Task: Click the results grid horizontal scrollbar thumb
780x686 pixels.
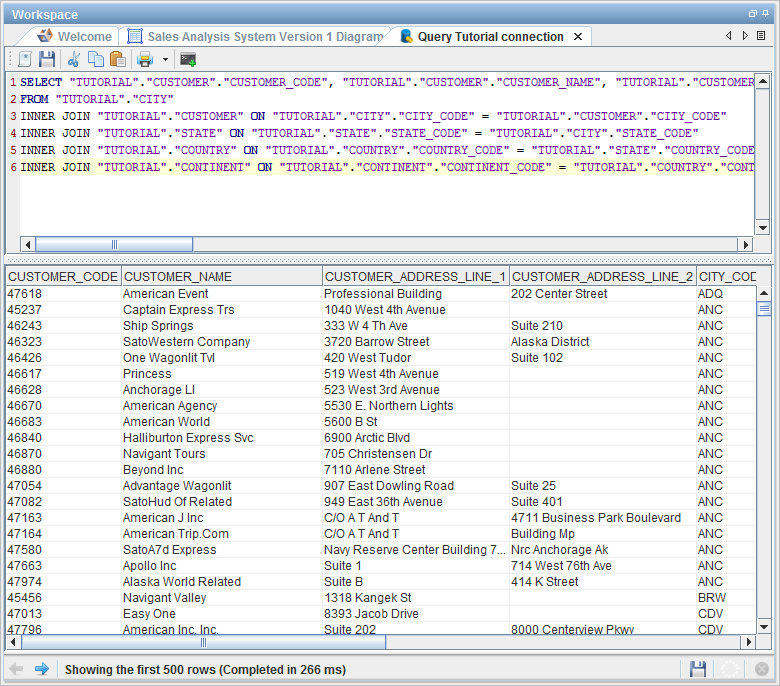Action: click(x=203, y=642)
